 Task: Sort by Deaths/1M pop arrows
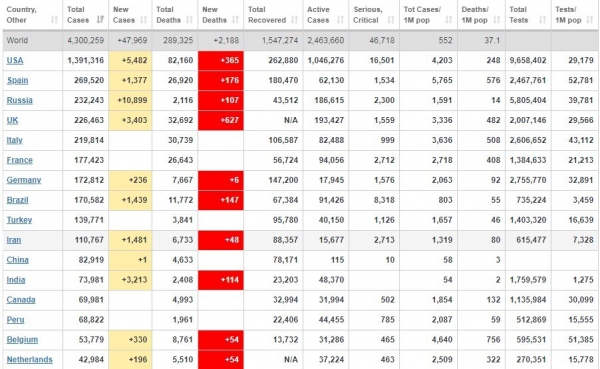tap(496, 20)
